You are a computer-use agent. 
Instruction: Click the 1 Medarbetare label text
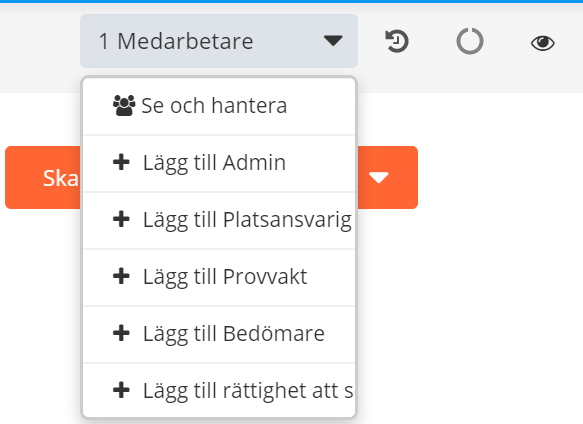(176, 41)
